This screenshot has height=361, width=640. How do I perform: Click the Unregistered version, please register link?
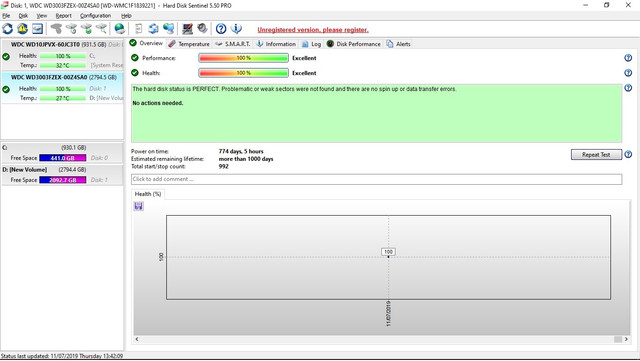(x=313, y=30)
